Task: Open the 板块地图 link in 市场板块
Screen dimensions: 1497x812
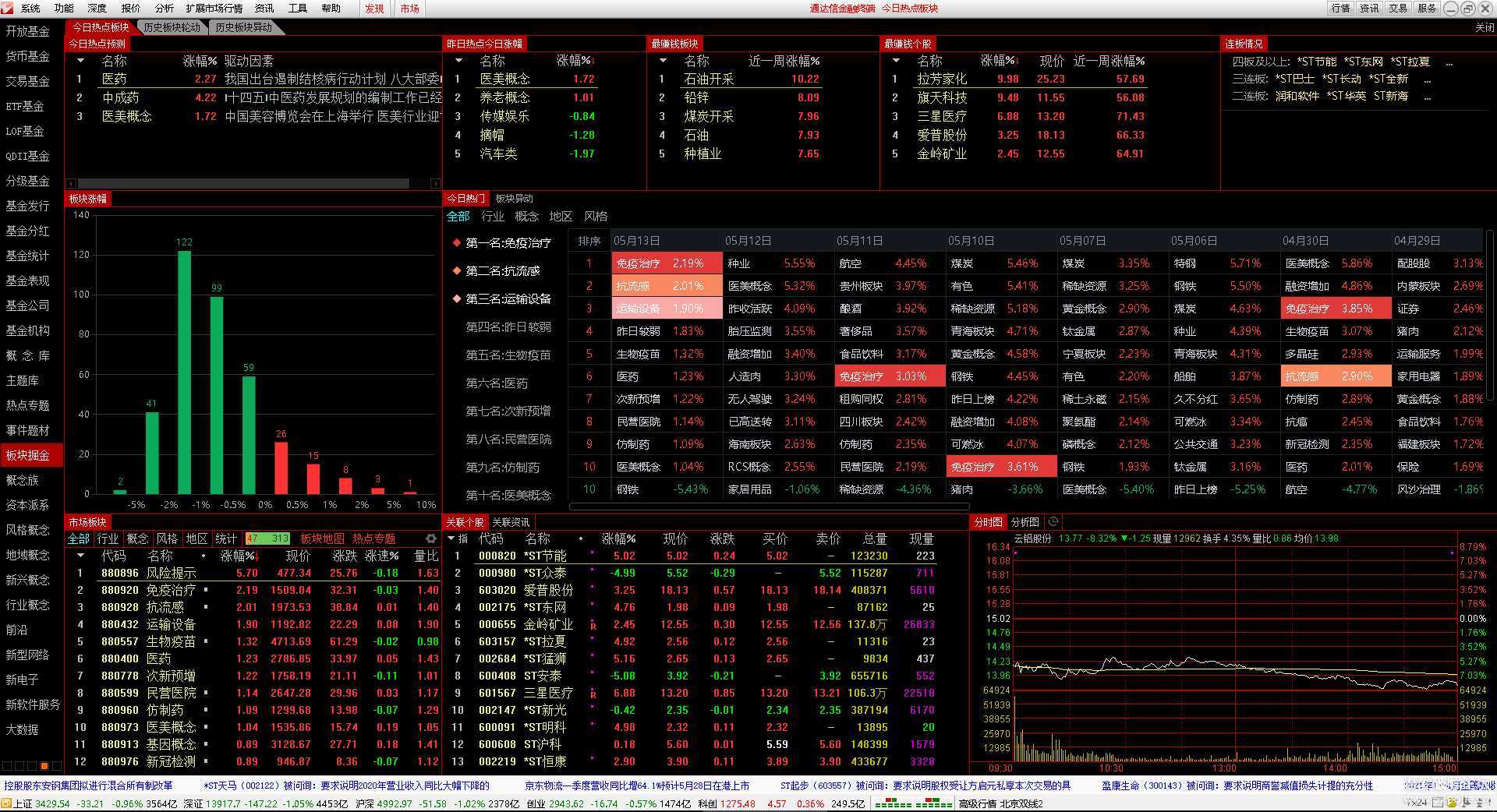Action: (322, 538)
